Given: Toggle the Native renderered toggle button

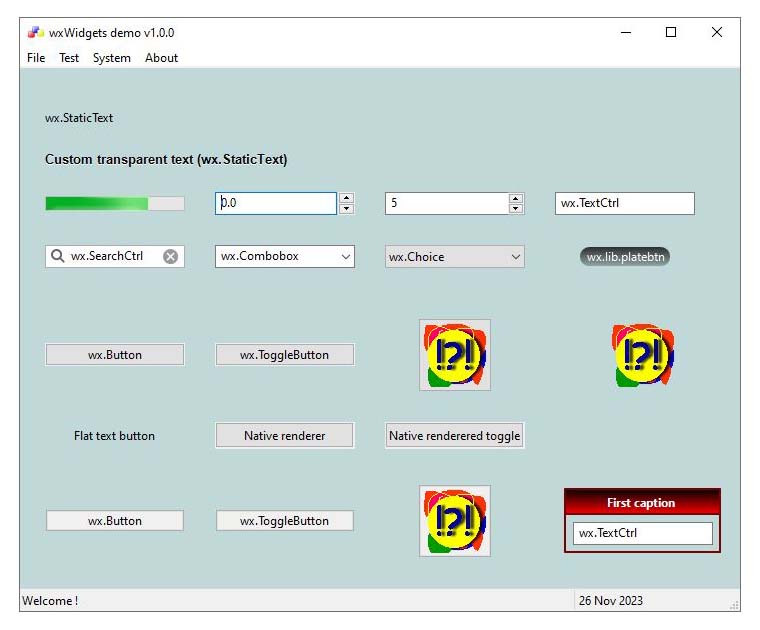Looking at the screenshot, I should [454, 436].
